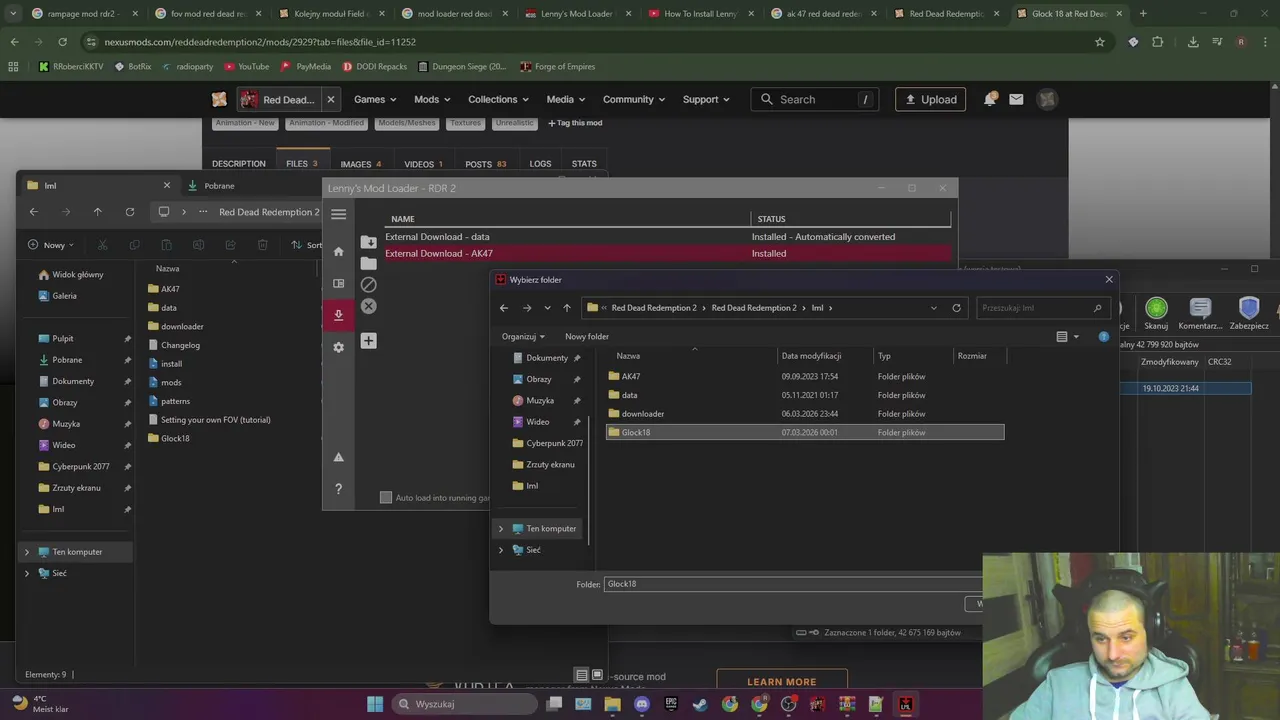Click the plus add icon in Mod Loader
The height and width of the screenshot is (720, 1280).
pyautogui.click(x=368, y=341)
